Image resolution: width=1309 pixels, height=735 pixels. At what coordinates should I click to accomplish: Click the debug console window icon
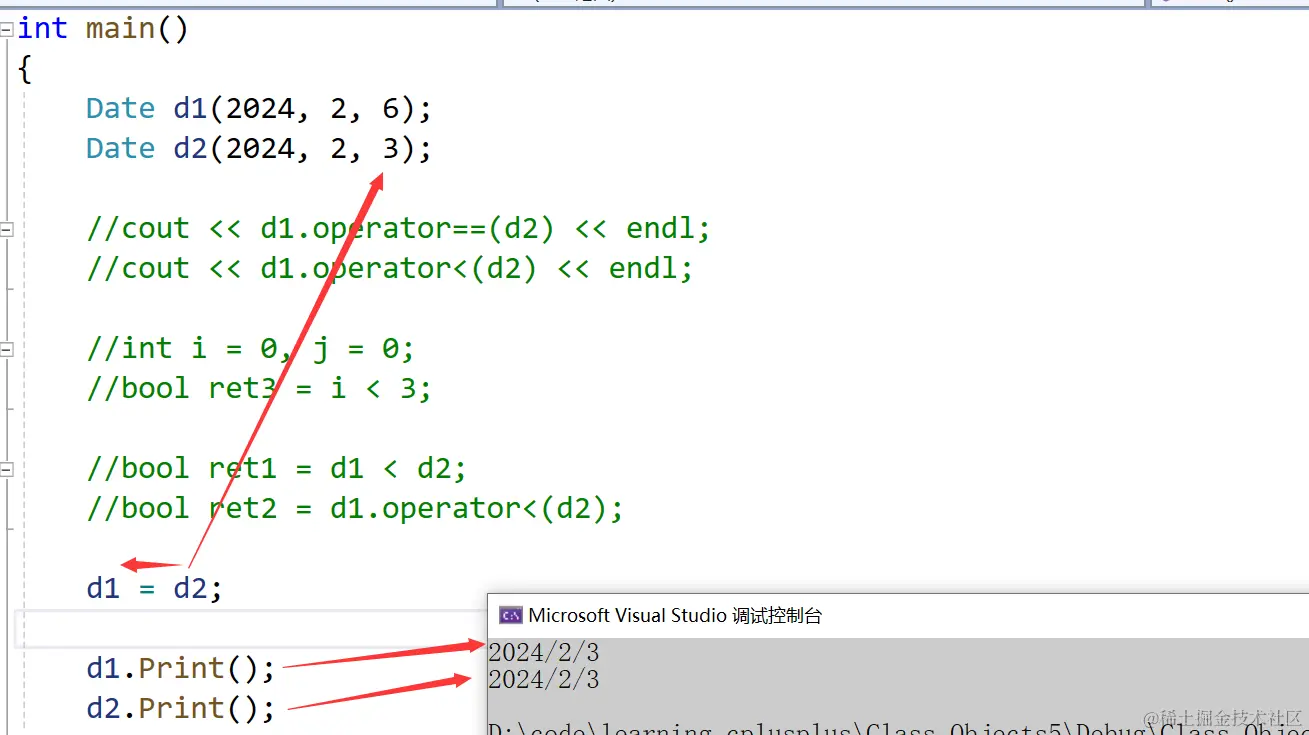click(510, 615)
